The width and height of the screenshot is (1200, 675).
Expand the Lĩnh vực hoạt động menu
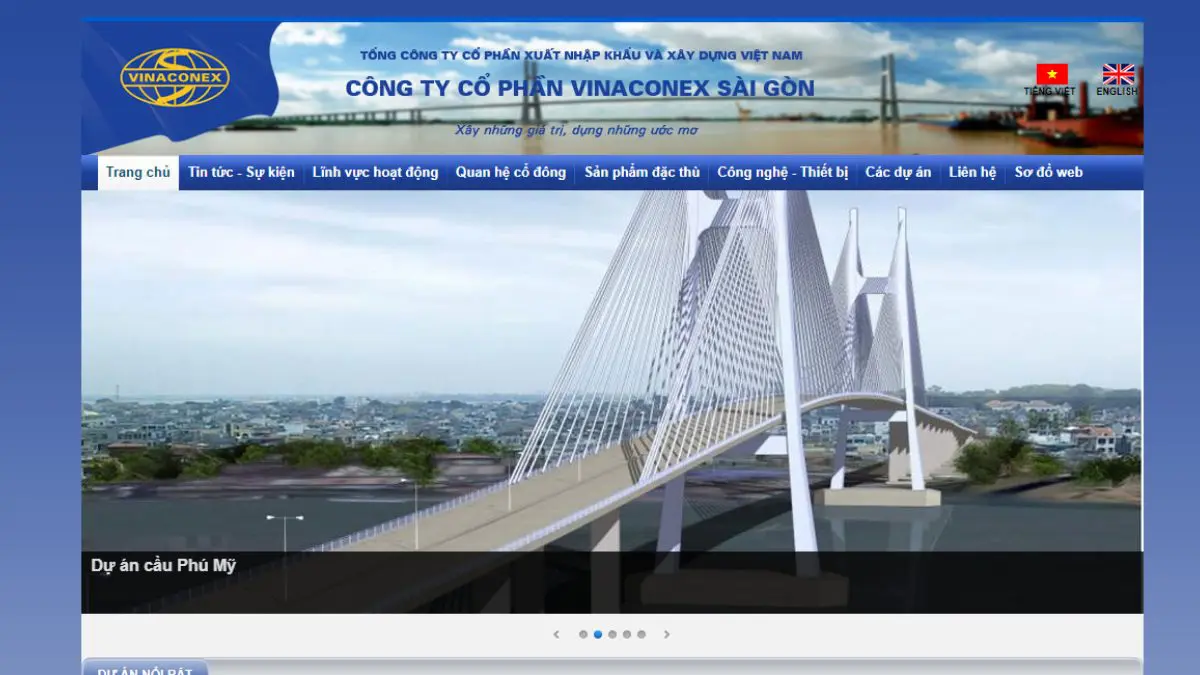pos(375,172)
